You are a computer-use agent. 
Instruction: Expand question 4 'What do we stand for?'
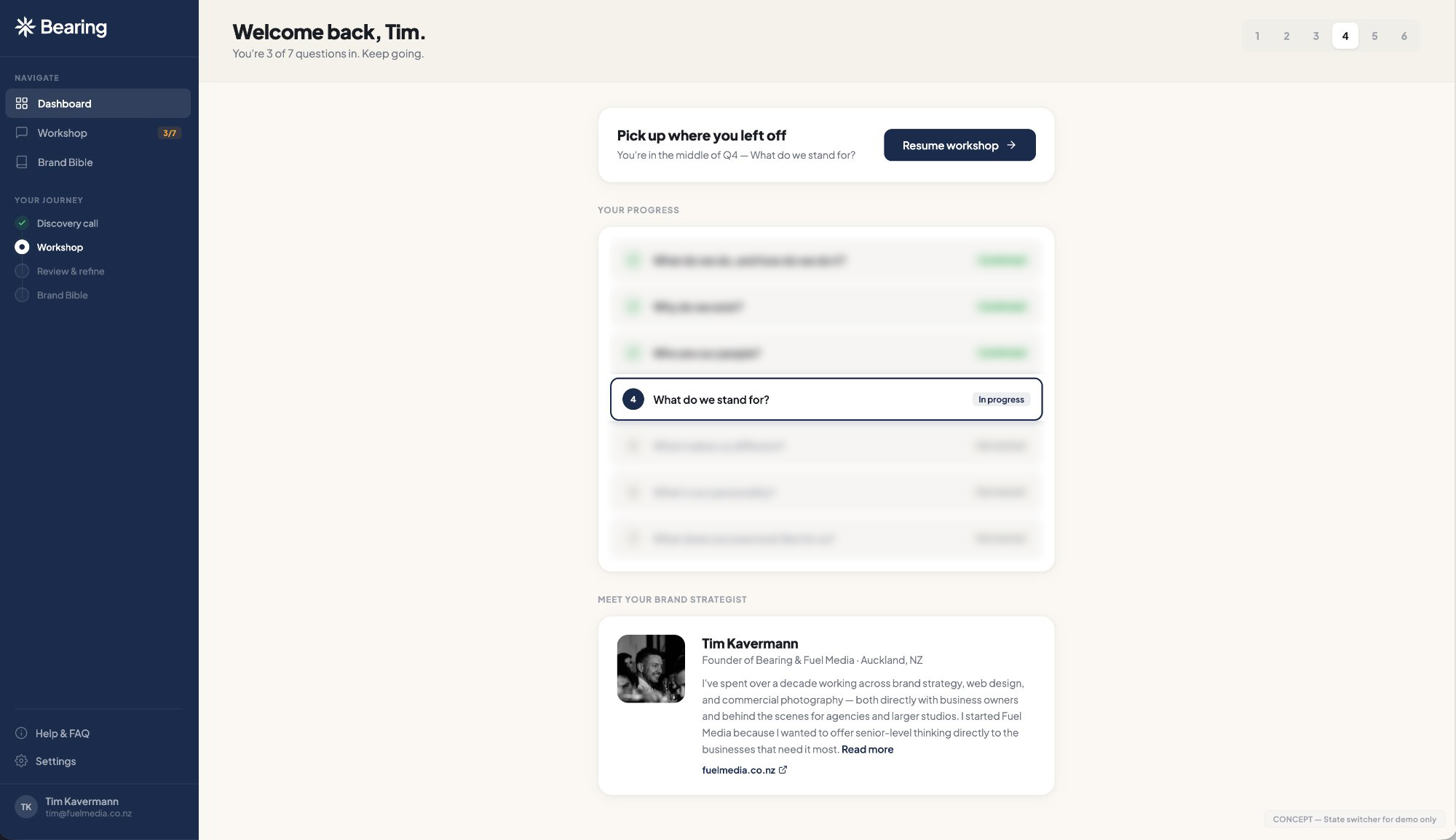point(826,400)
